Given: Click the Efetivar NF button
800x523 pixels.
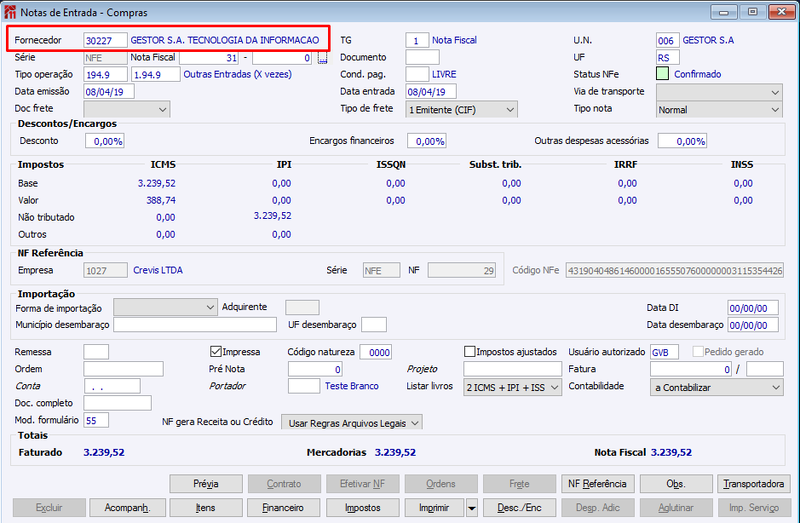Looking at the screenshot, I should pyautogui.click(x=363, y=484).
